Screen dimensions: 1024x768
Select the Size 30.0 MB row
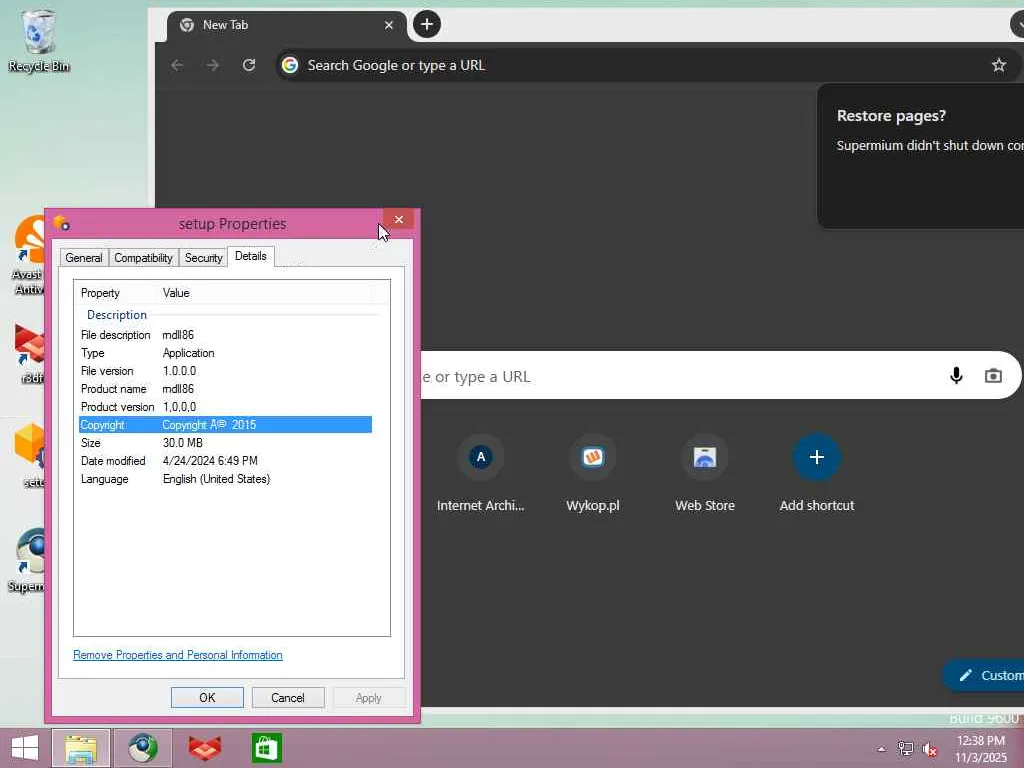pyautogui.click(x=225, y=443)
